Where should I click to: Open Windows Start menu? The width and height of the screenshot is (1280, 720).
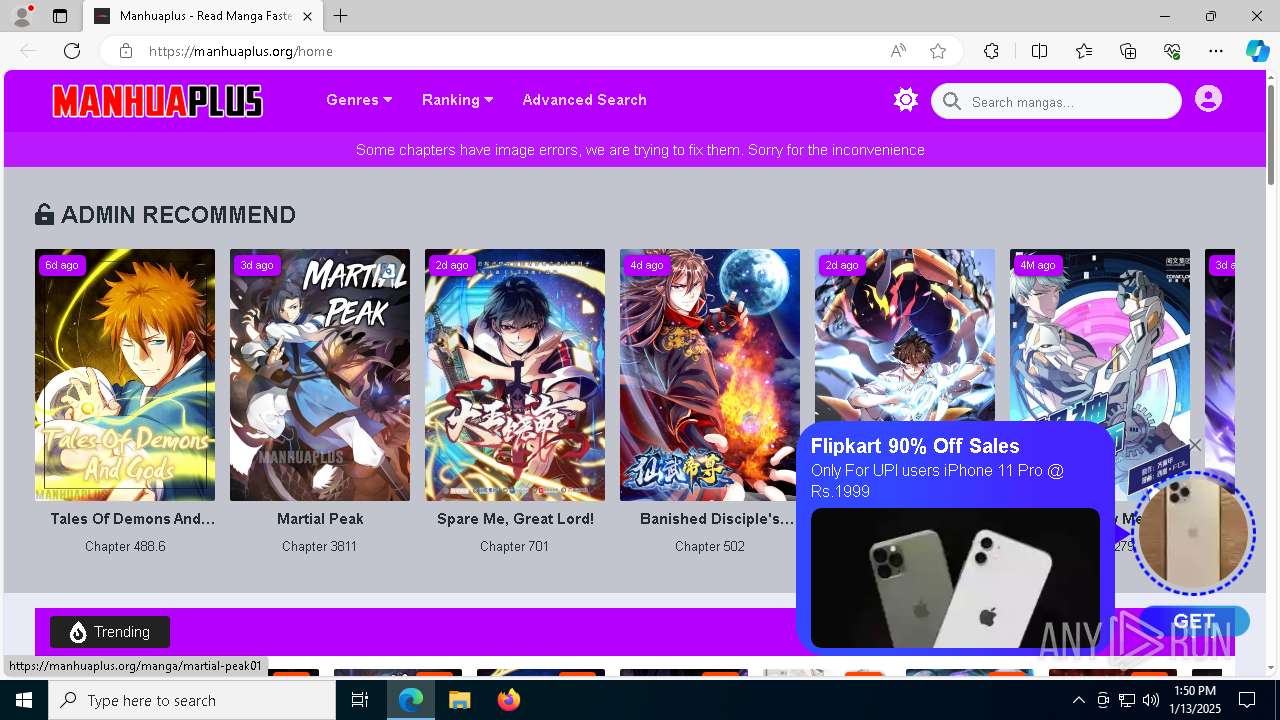[x=24, y=700]
